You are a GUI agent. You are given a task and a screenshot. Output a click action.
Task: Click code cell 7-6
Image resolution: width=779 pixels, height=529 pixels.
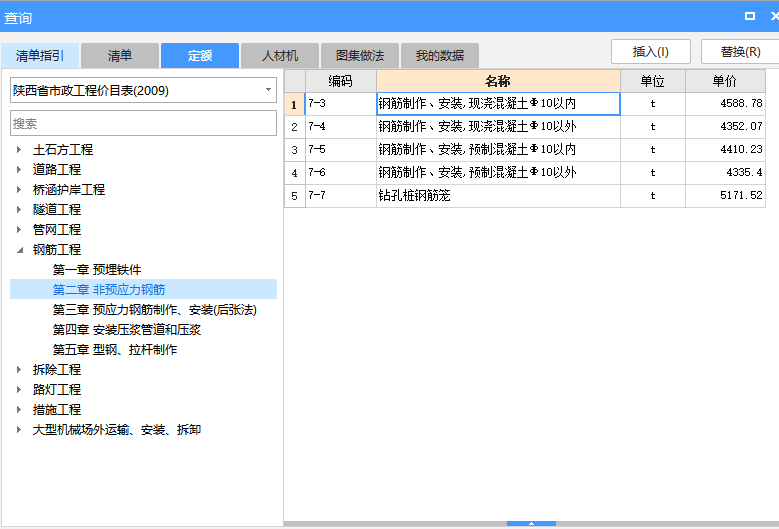point(341,173)
